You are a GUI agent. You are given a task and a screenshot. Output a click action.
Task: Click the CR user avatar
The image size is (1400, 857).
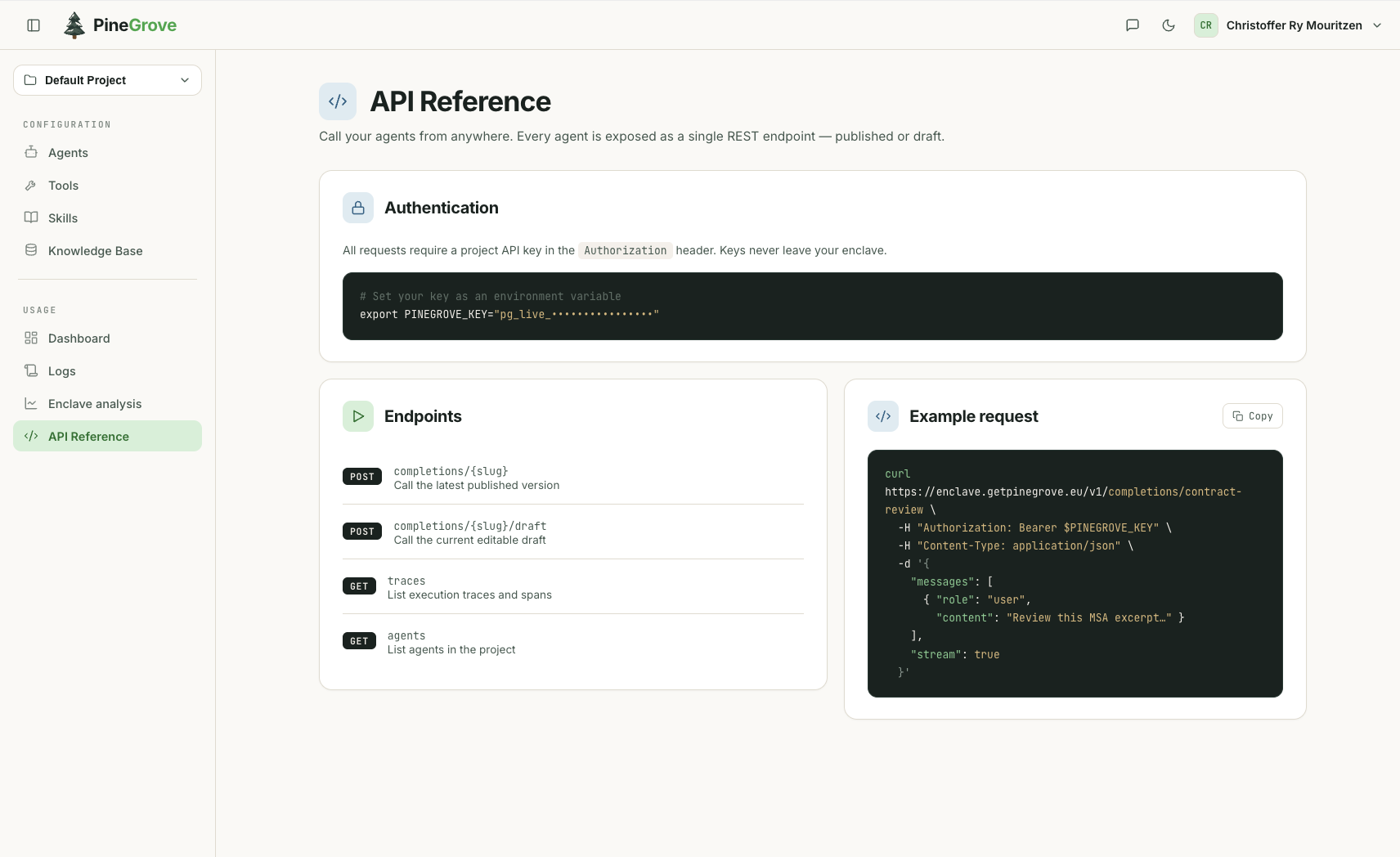1206,25
